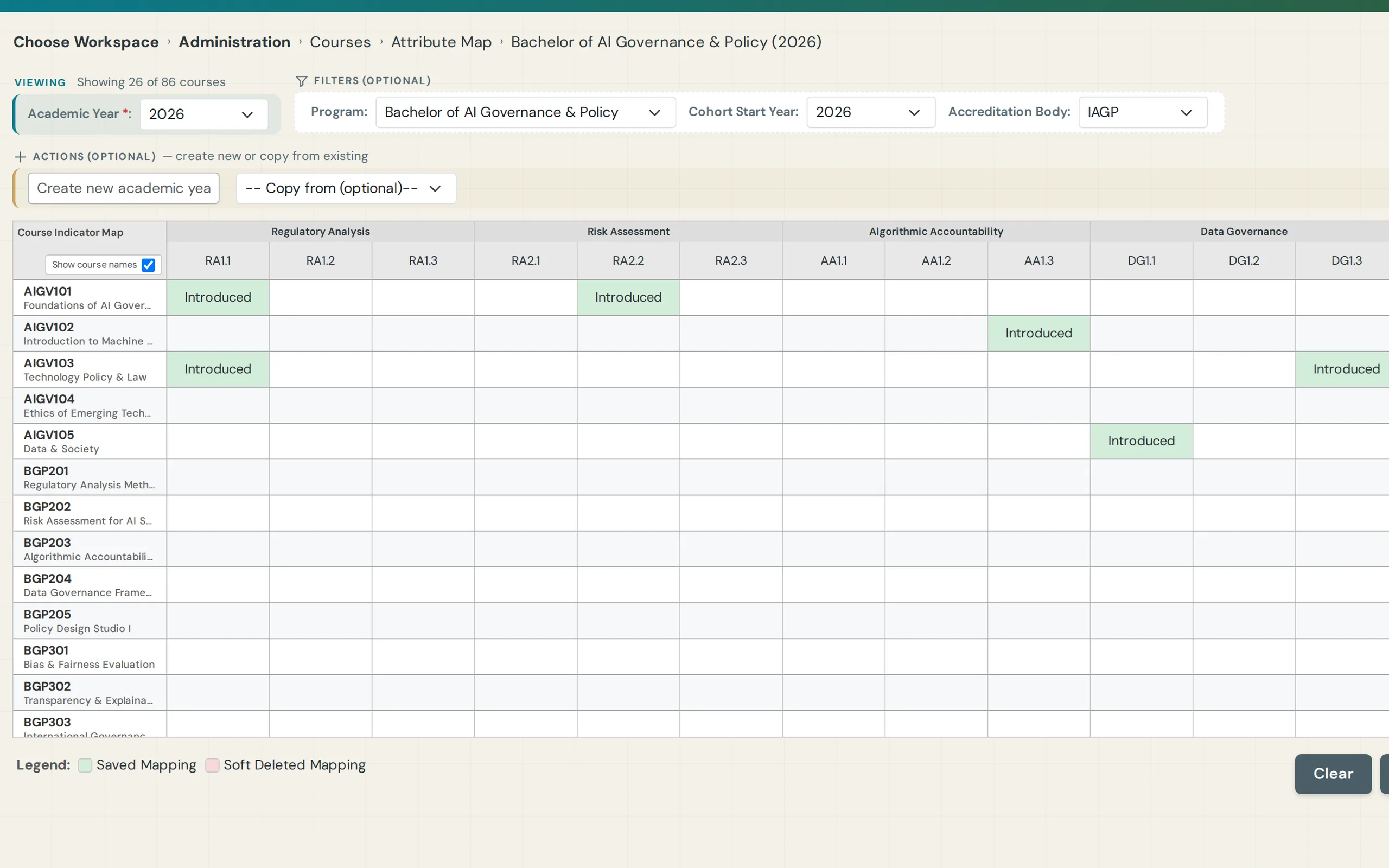
Task: Select the BGP201 course row
Action: coord(90,477)
